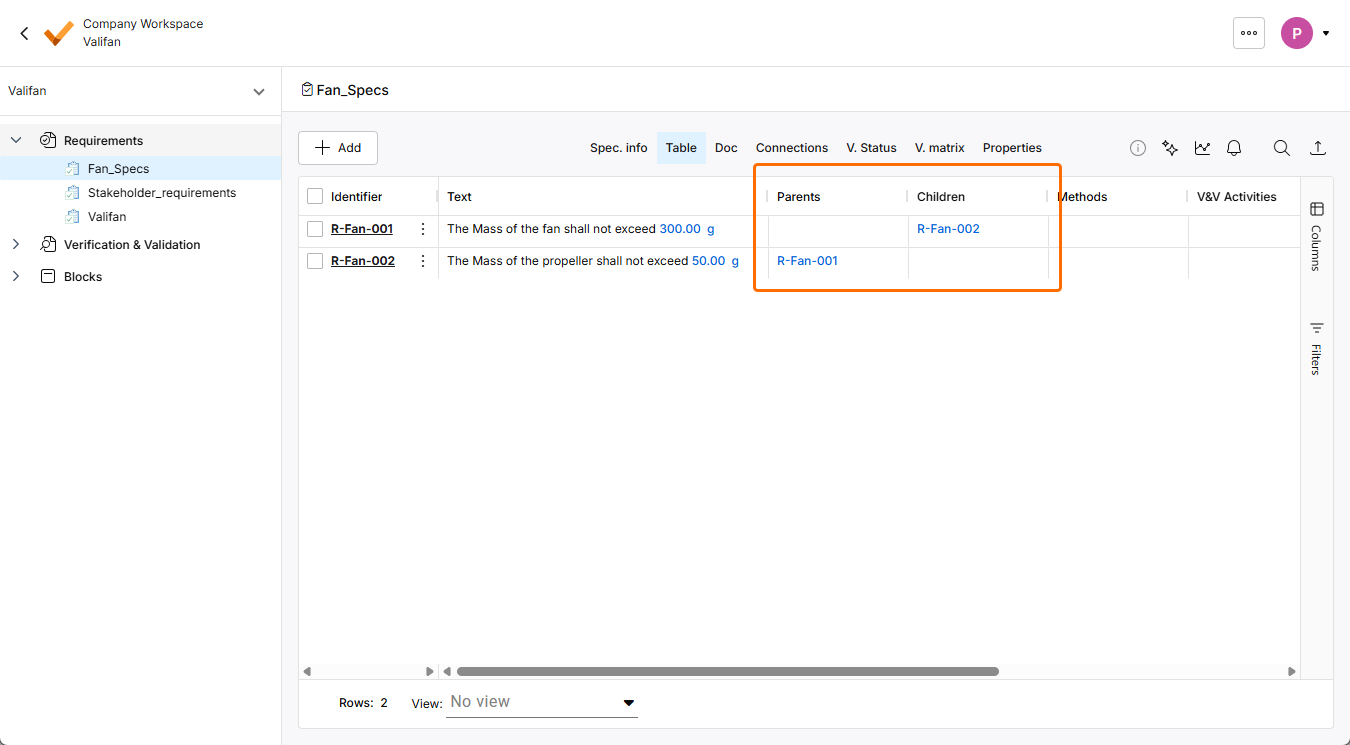
Task: Click the Add button
Action: pos(338,148)
